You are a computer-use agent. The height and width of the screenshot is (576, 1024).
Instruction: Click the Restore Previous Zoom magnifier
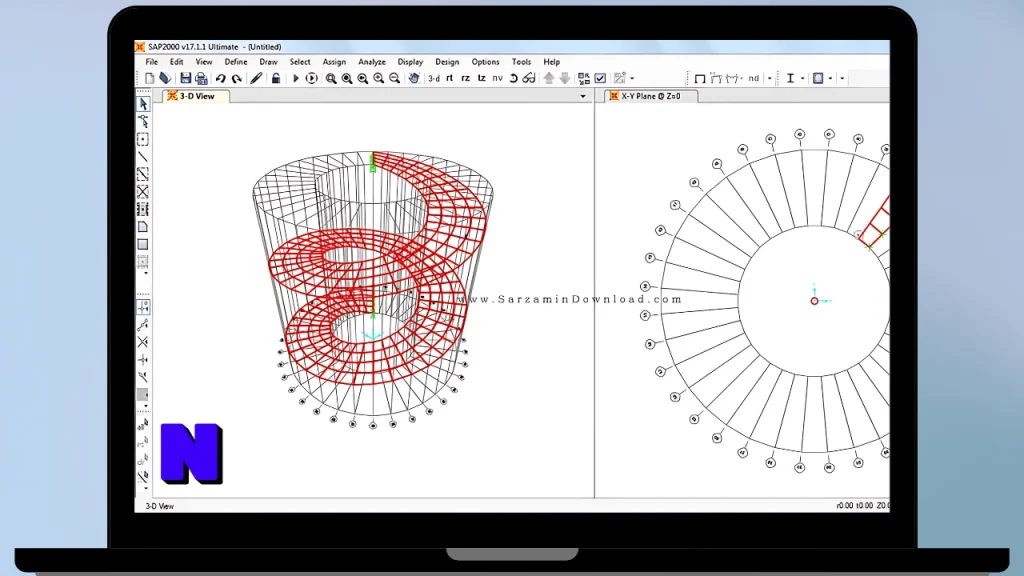point(362,78)
